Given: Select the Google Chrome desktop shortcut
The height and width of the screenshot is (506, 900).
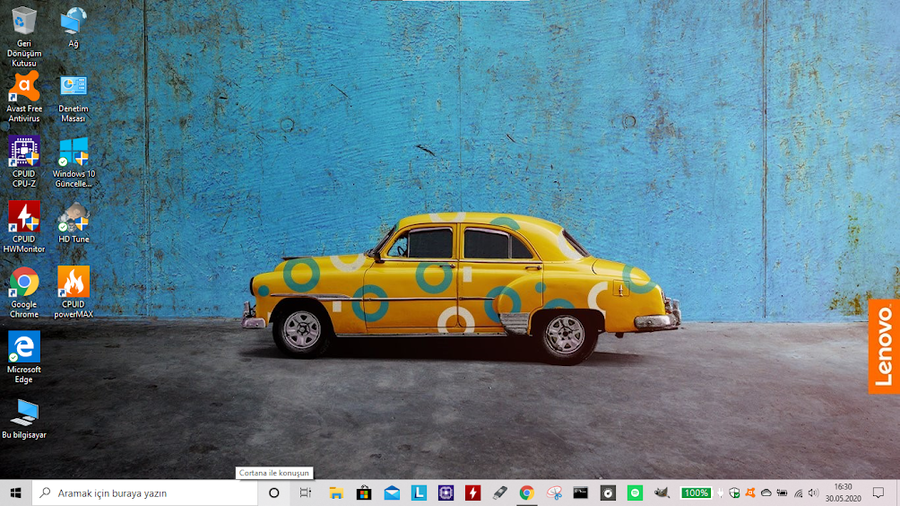Looking at the screenshot, I should (24, 282).
